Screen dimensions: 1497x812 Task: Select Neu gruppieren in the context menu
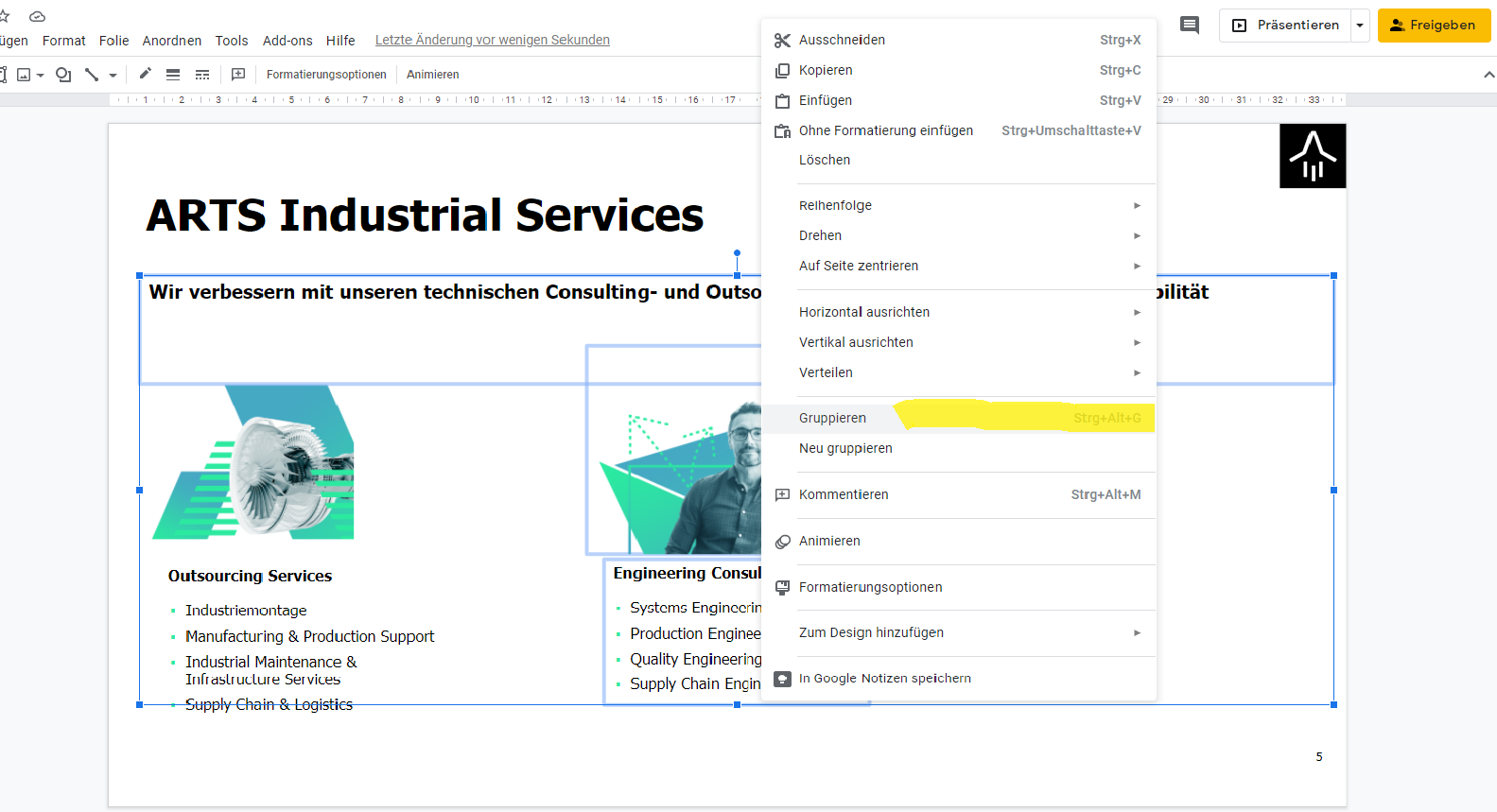coord(959,448)
